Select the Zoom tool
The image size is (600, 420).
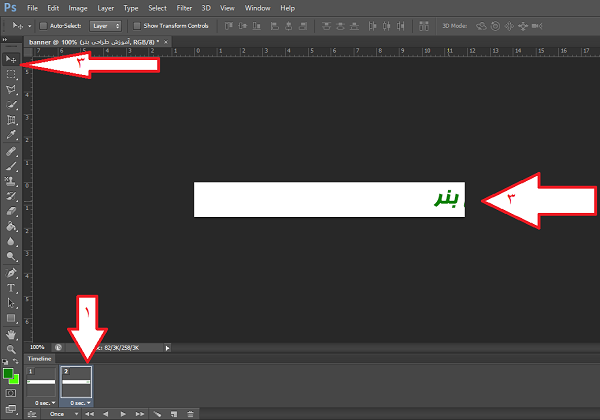[11, 349]
